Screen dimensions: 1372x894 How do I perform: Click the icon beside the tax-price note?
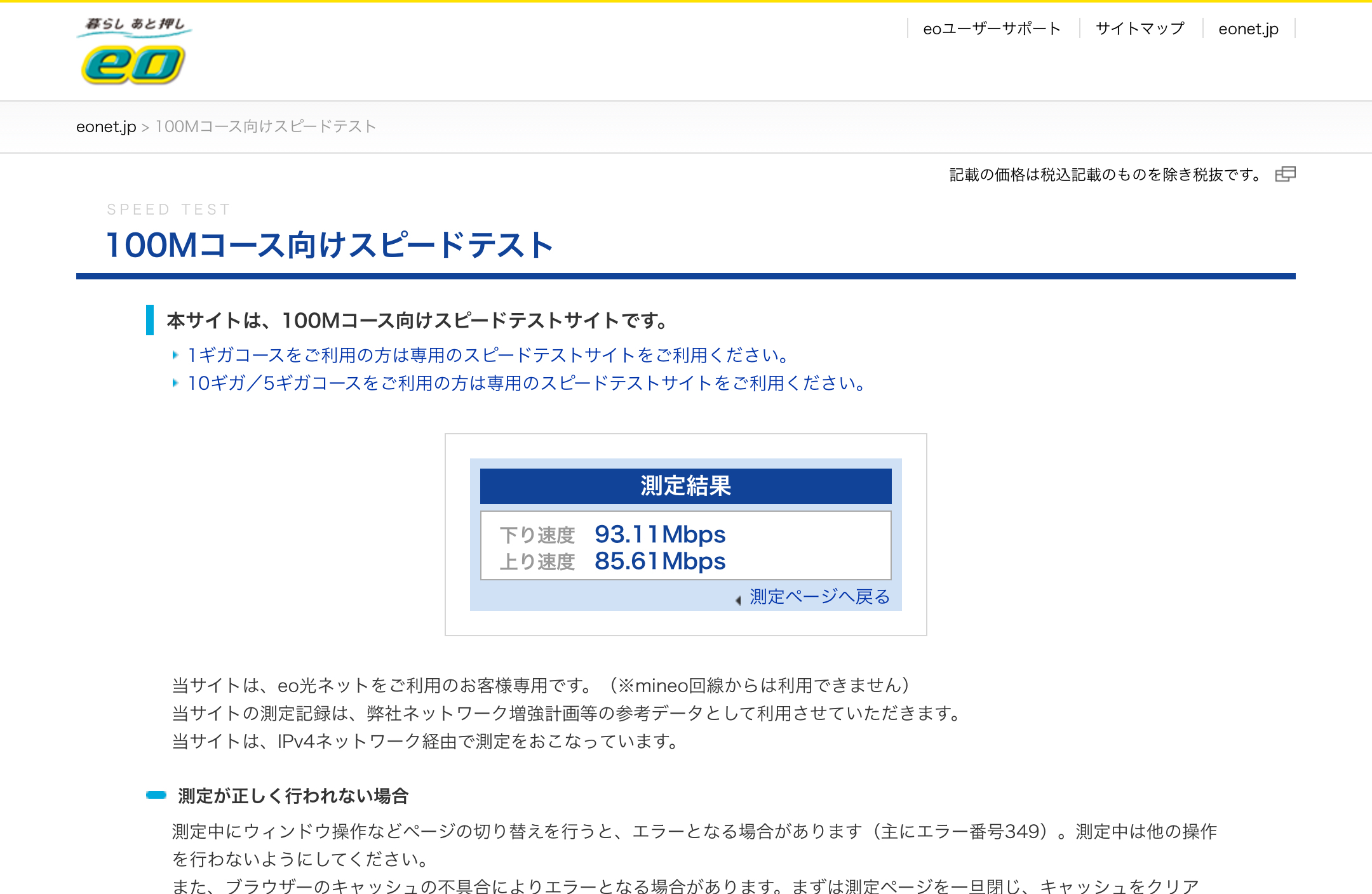[1285, 174]
